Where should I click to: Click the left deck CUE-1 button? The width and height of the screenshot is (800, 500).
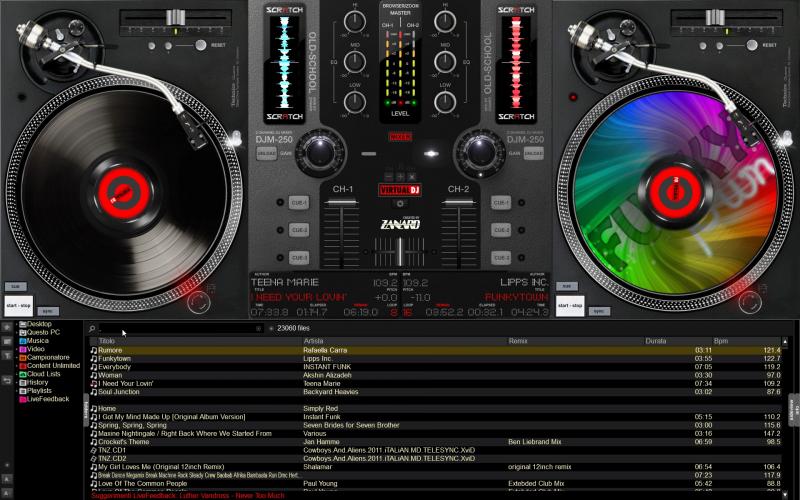click(298, 203)
